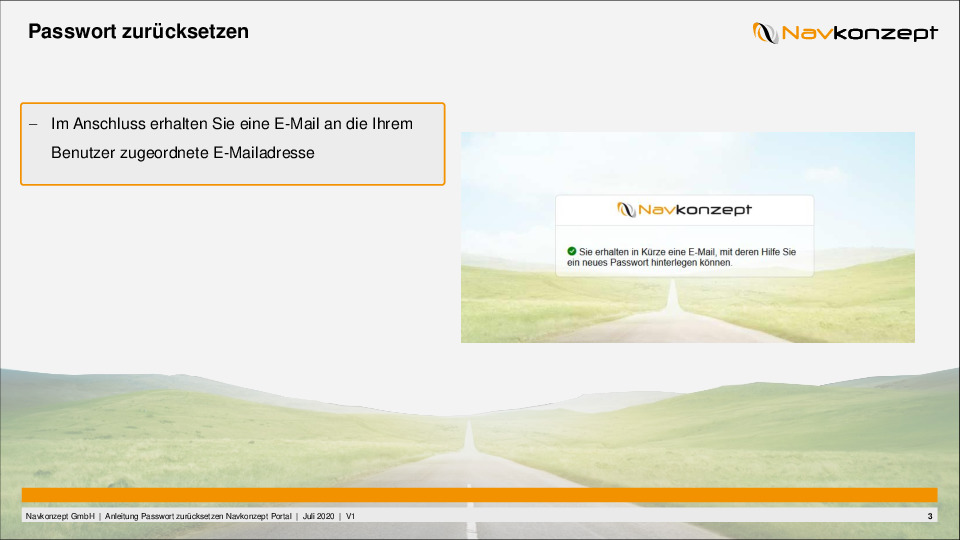The width and height of the screenshot is (960, 540).
Task: Click the green success checkmark icon
Action: (572, 251)
